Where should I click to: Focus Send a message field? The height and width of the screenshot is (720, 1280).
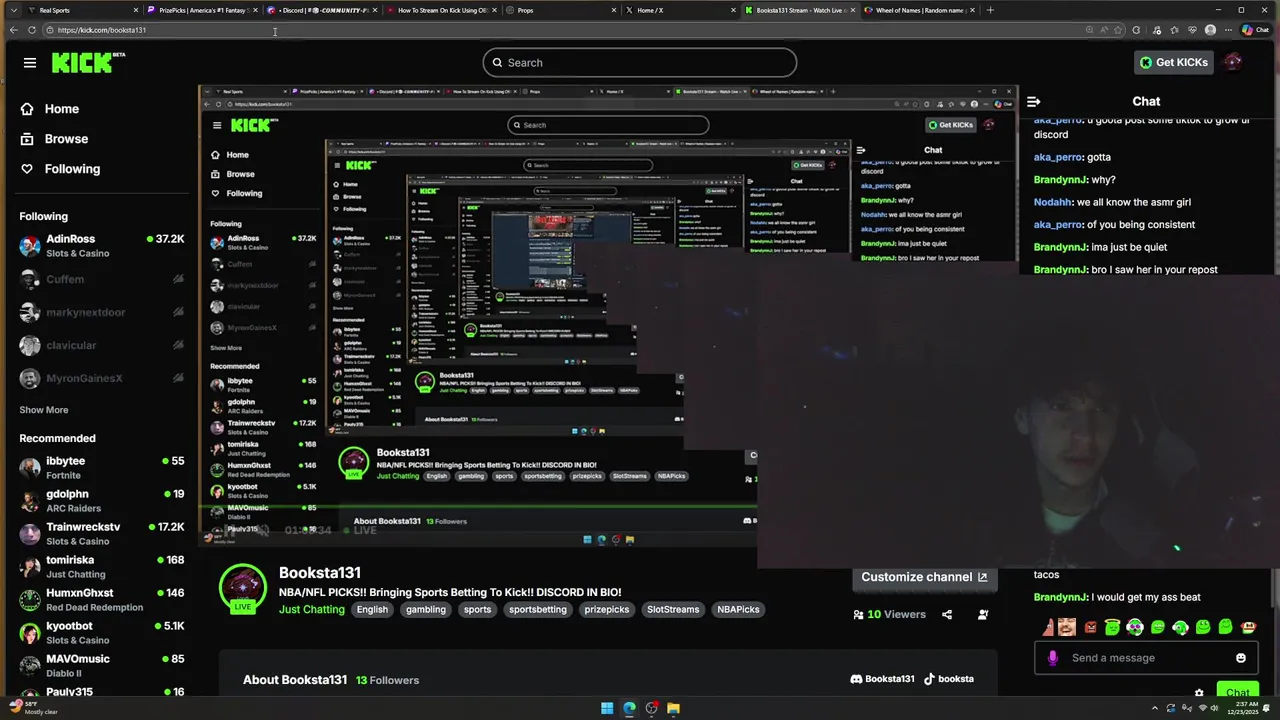point(1144,658)
